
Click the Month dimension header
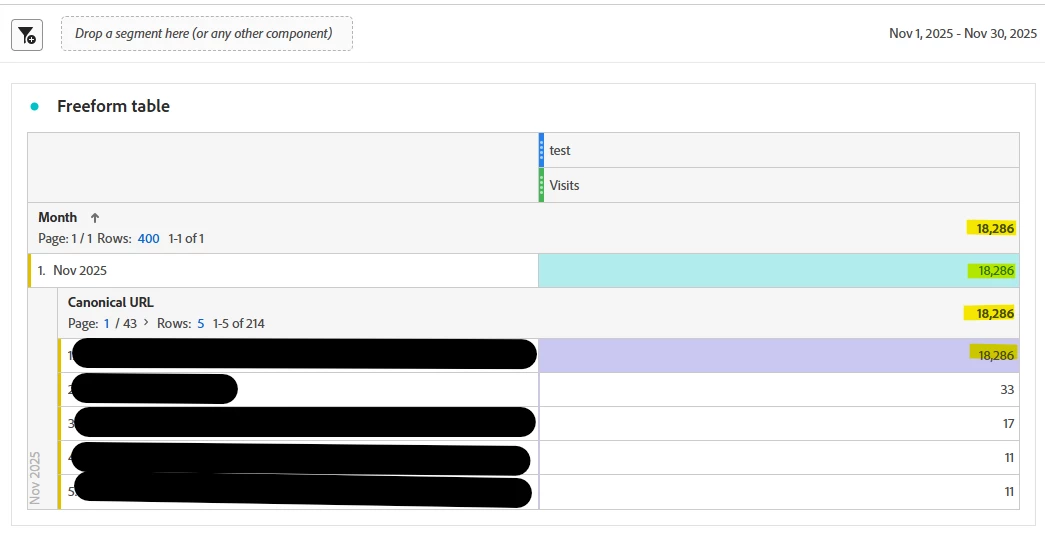pos(57,217)
